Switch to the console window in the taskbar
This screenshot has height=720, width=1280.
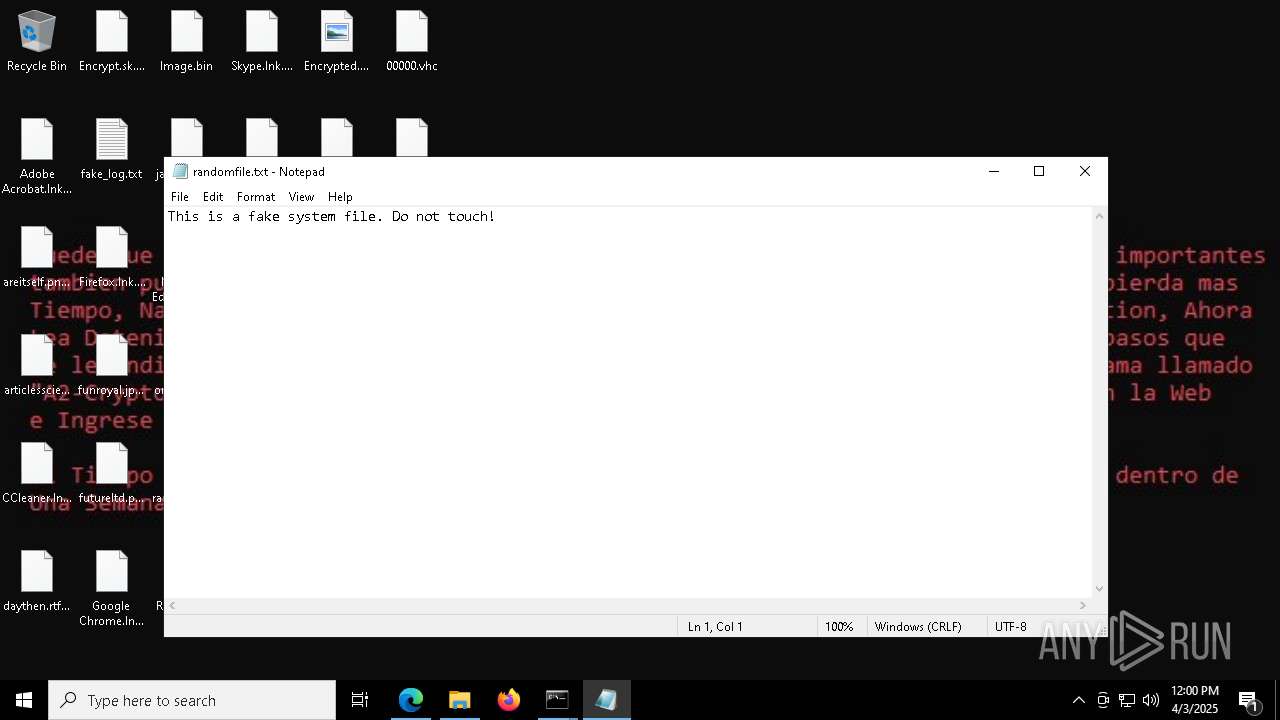click(558, 700)
